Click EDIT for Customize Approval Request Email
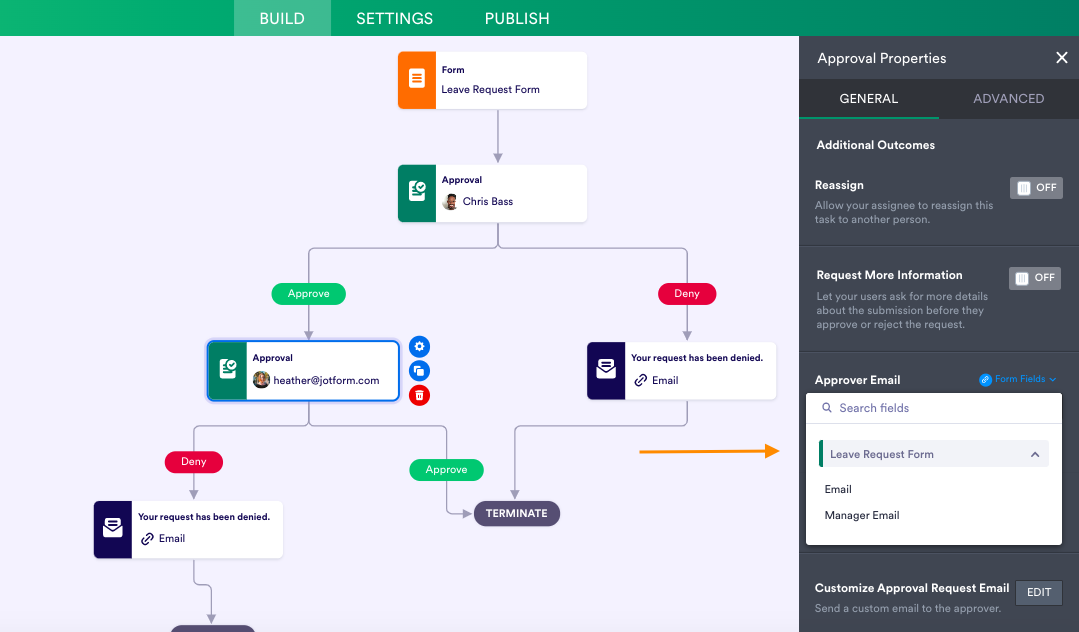 1039,592
